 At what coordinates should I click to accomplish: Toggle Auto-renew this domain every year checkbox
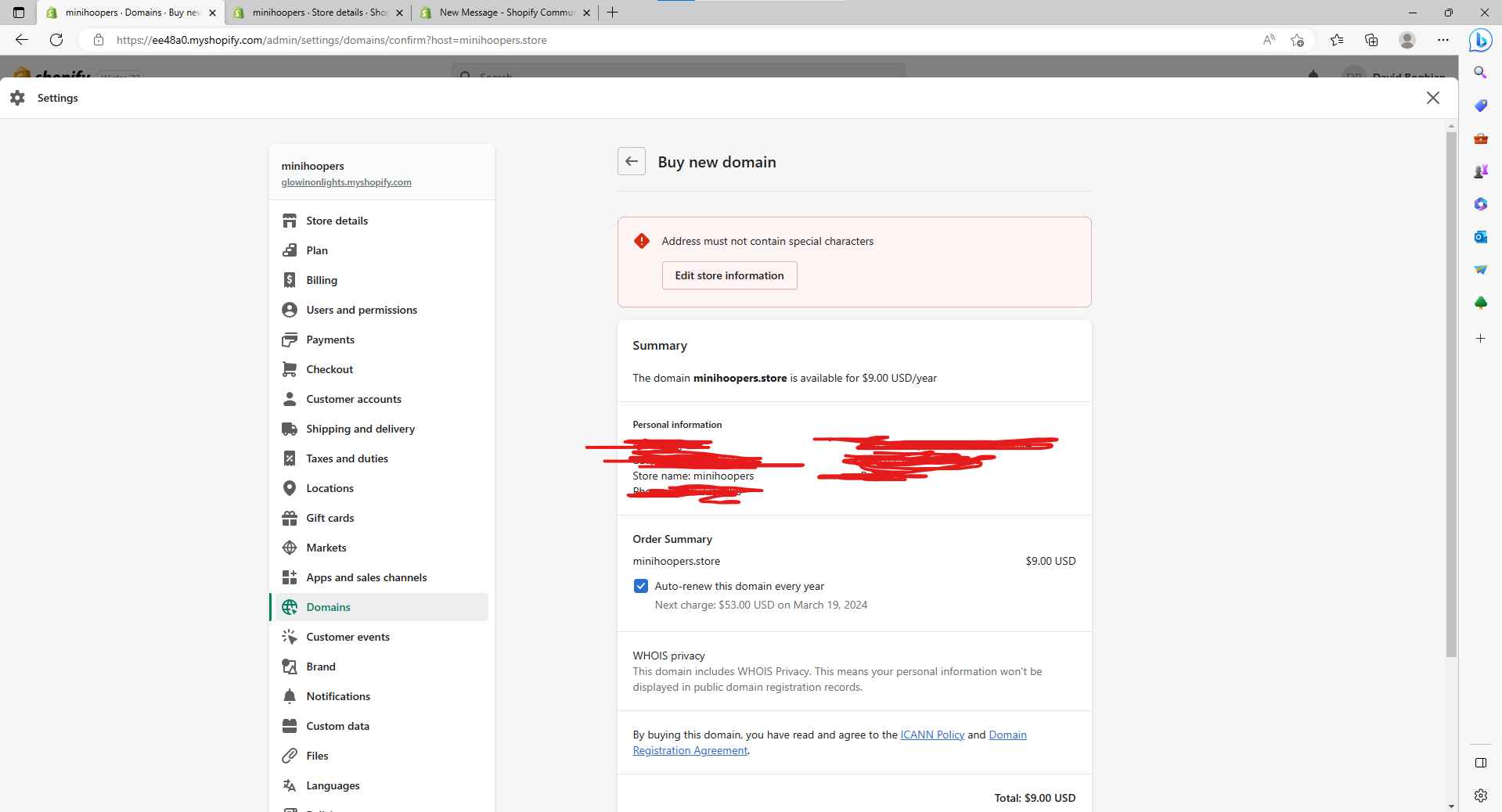(x=641, y=586)
